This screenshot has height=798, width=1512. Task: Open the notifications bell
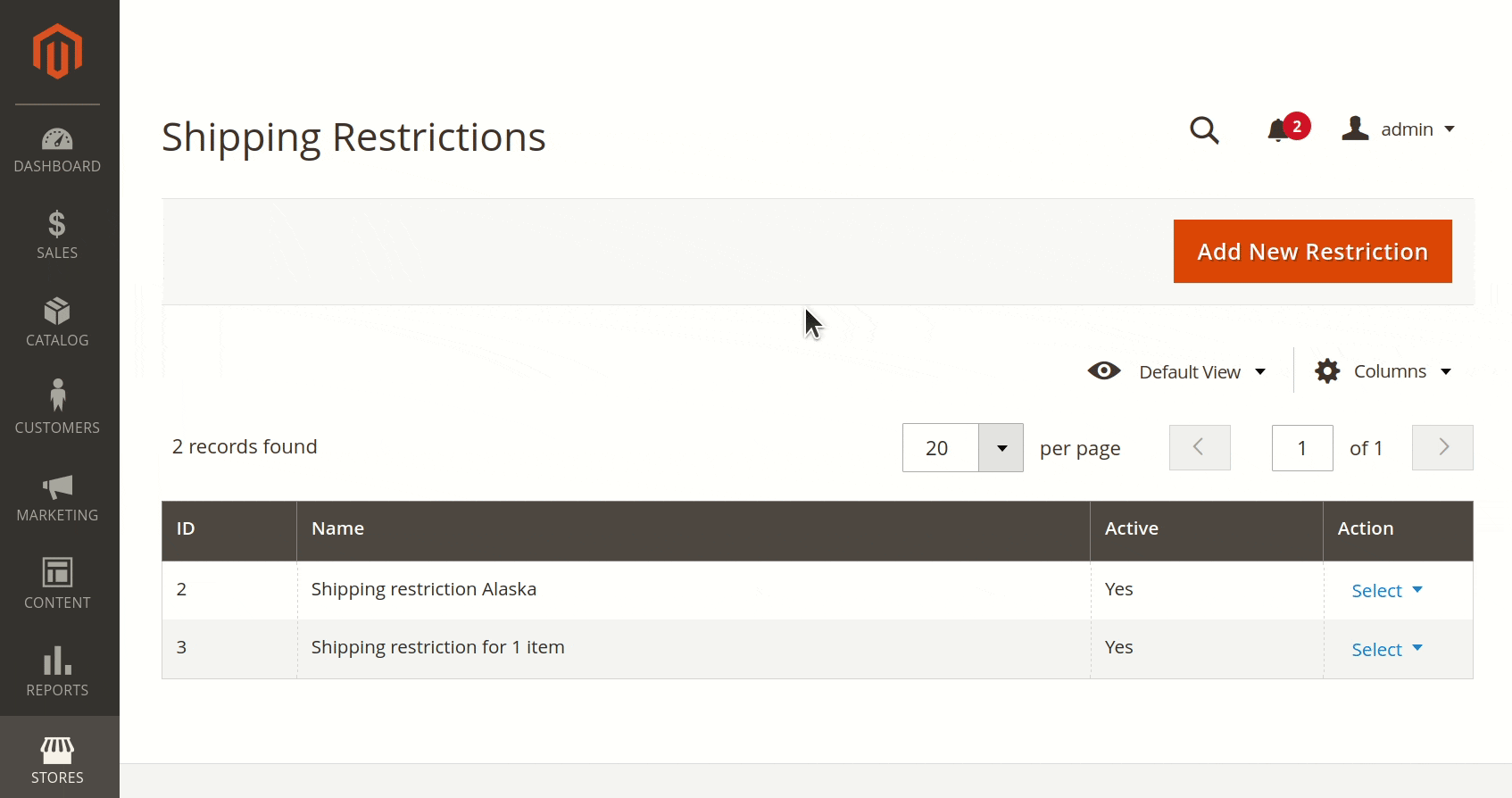coord(1287,129)
